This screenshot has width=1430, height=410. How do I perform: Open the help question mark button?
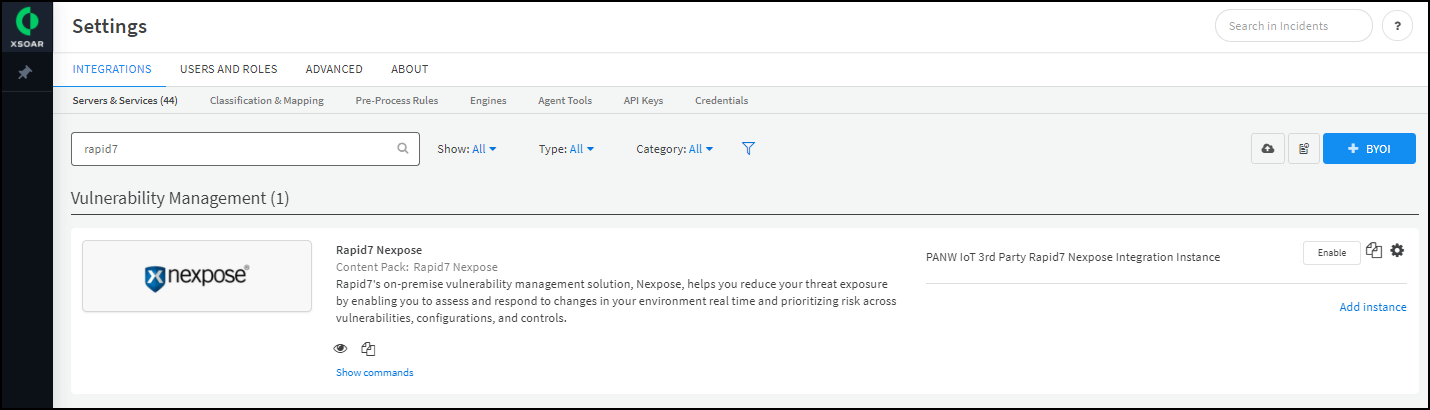(1397, 26)
